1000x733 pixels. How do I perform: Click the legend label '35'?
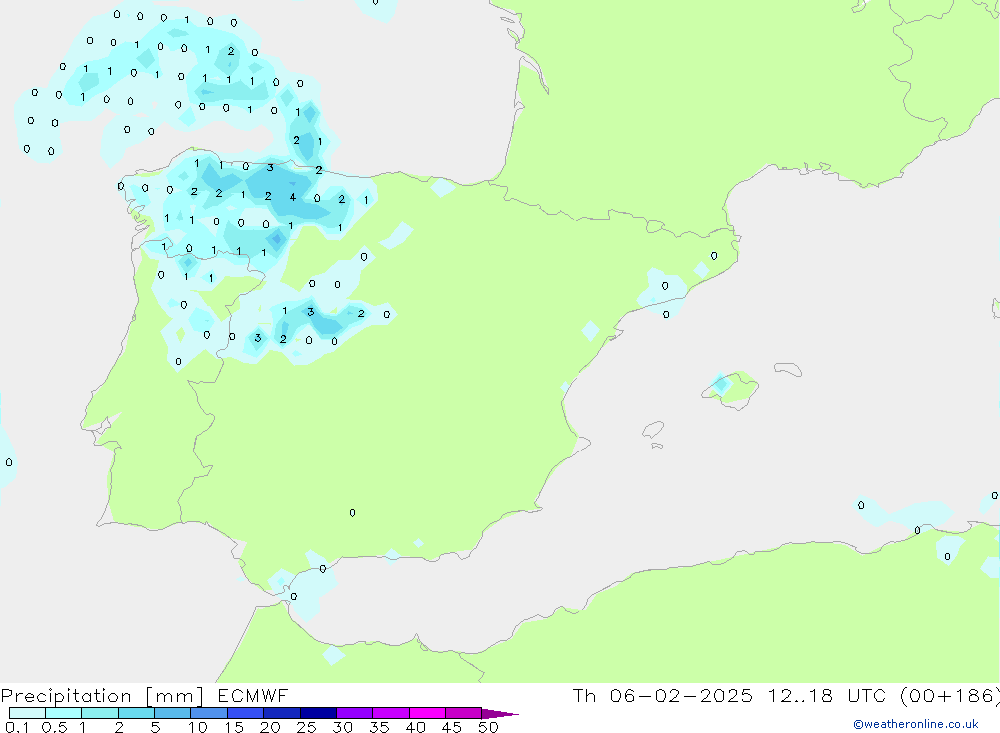(379, 727)
